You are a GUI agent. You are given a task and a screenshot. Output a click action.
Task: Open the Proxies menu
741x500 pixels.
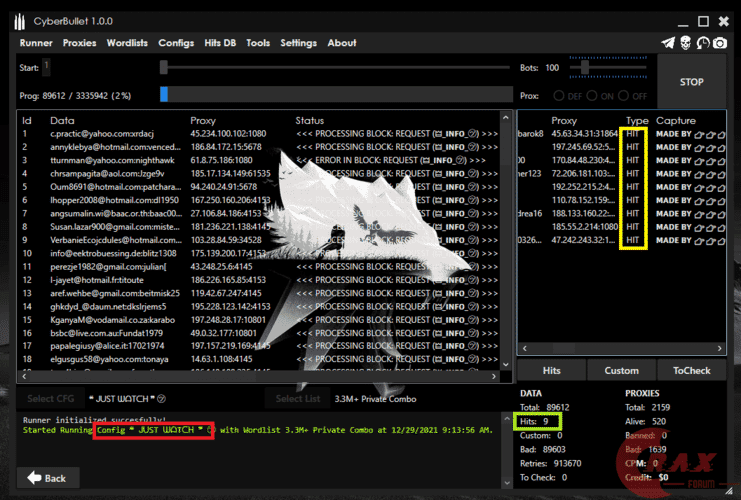(x=79, y=43)
